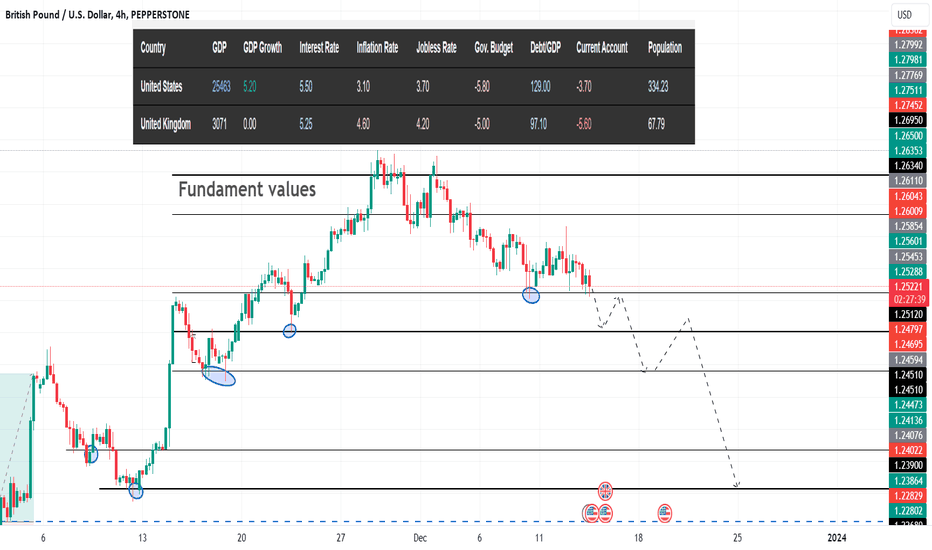Click the US interest rate 5.50
The image size is (932, 550).
[x=306, y=86]
